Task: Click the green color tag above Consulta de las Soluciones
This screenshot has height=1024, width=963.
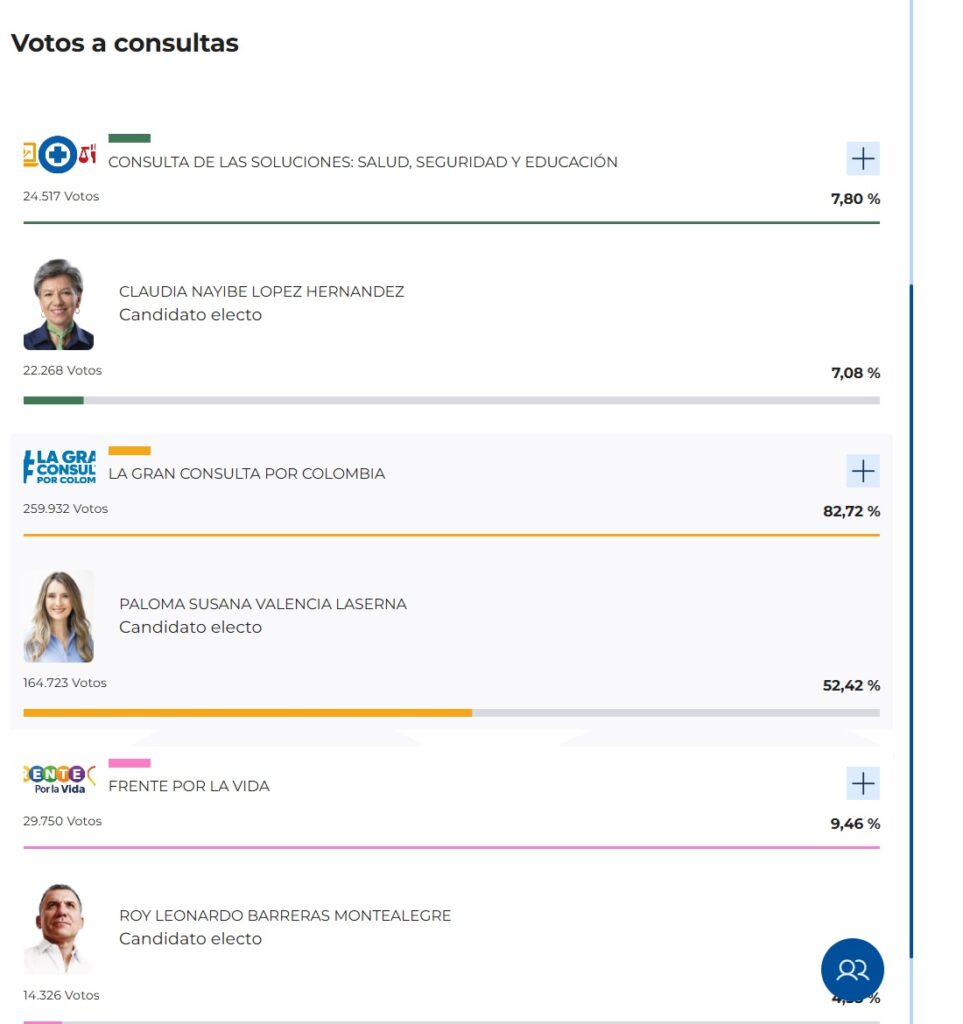Action: coord(129,138)
